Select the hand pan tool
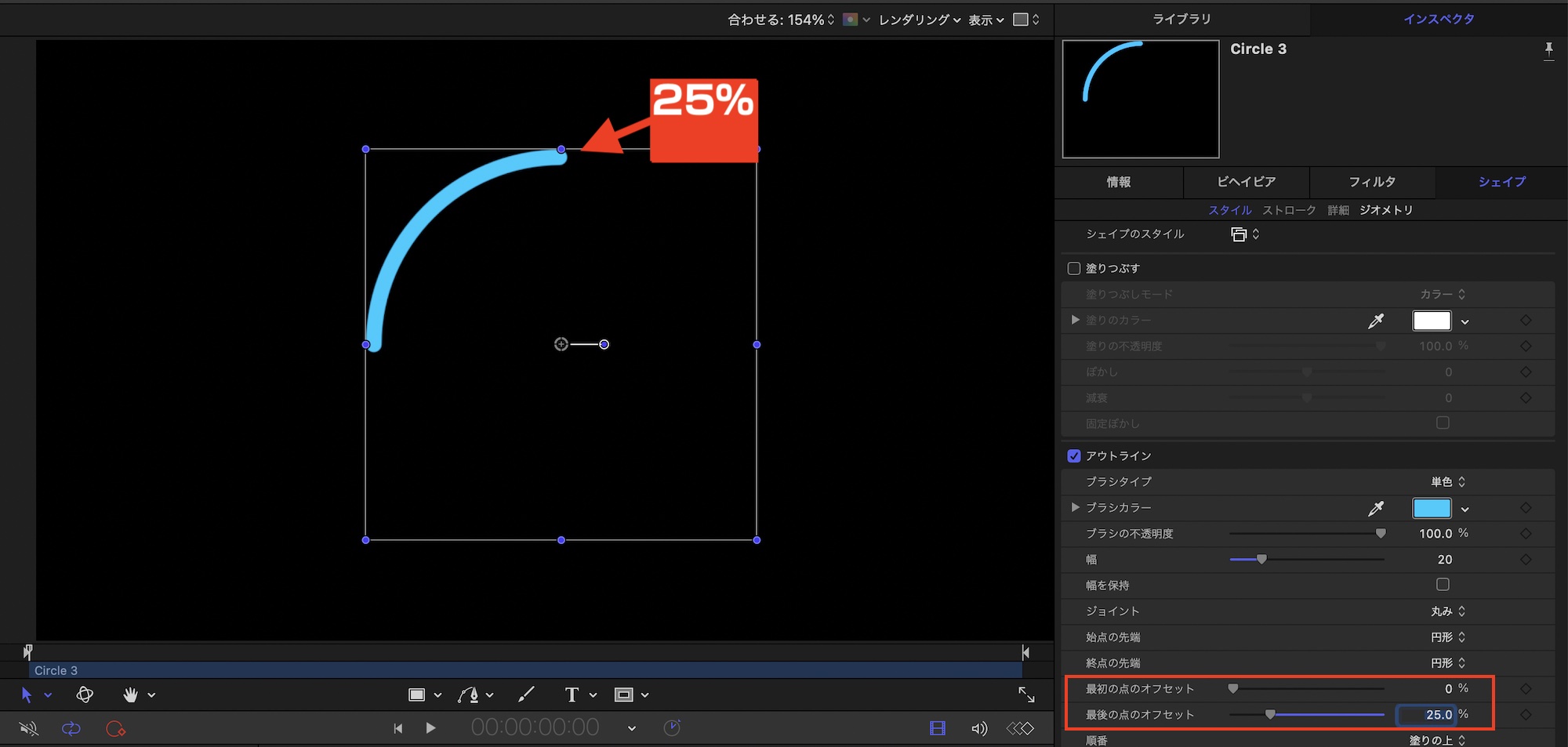The image size is (1568, 747). [x=130, y=694]
